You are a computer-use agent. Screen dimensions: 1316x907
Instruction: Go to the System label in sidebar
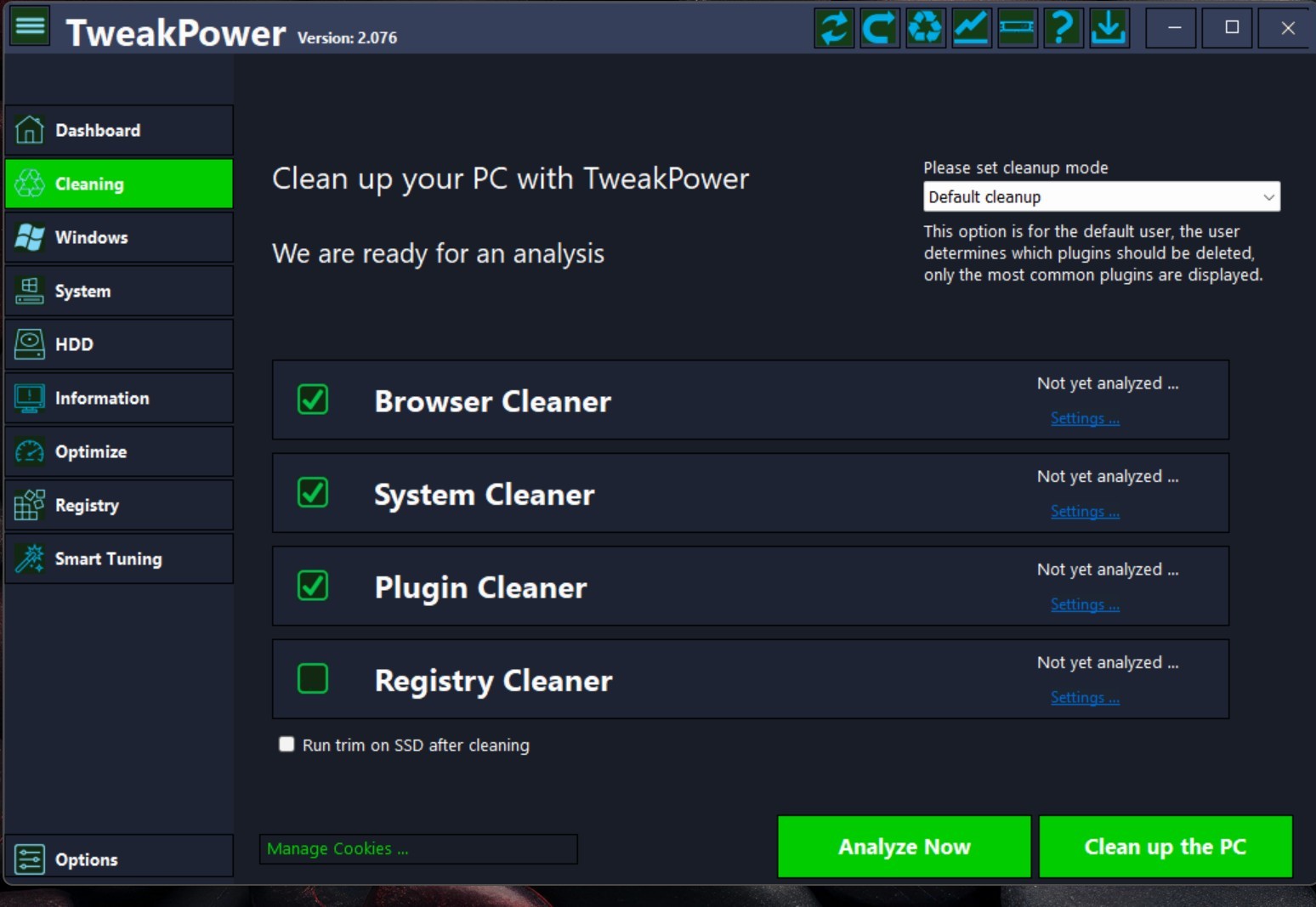pos(83,291)
